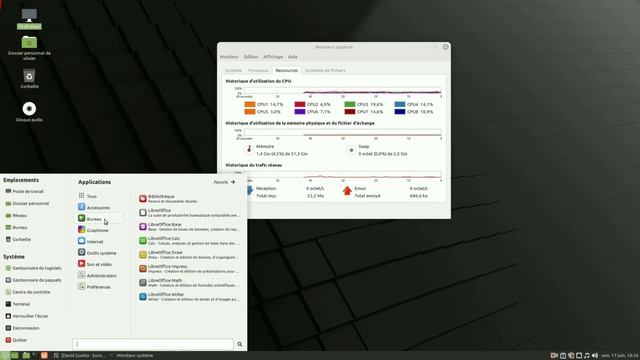Open Réseau place
640x360 pixels.
[x=16, y=215]
